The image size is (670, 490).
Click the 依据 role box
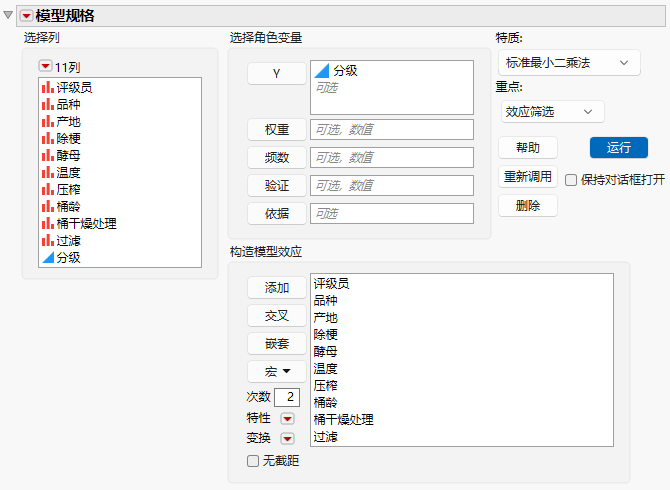click(392, 214)
